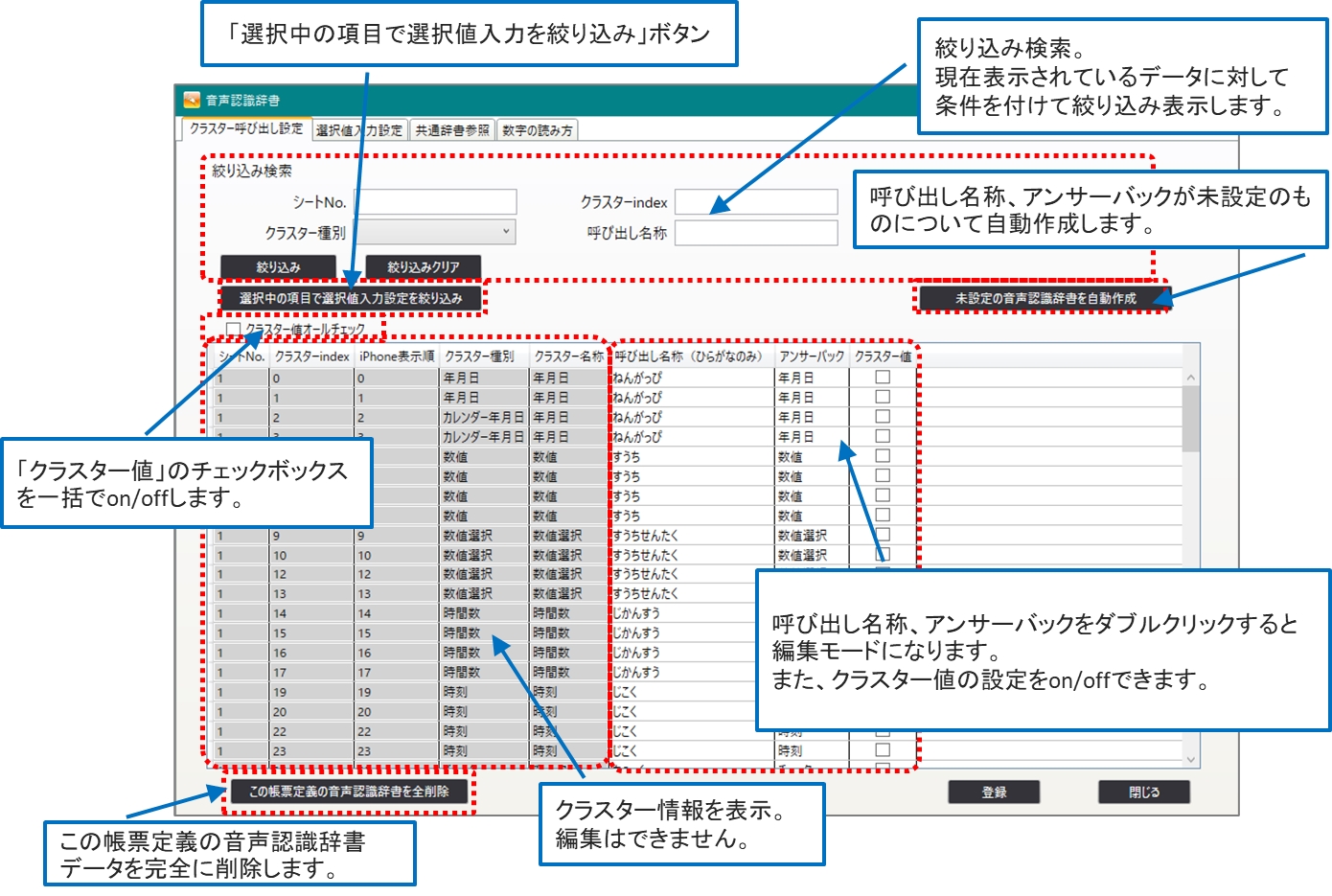This screenshot has height=896, width=1332.
Task: Click アンサーバック cell 年月日 in index 0 row
Action: click(812, 378)
